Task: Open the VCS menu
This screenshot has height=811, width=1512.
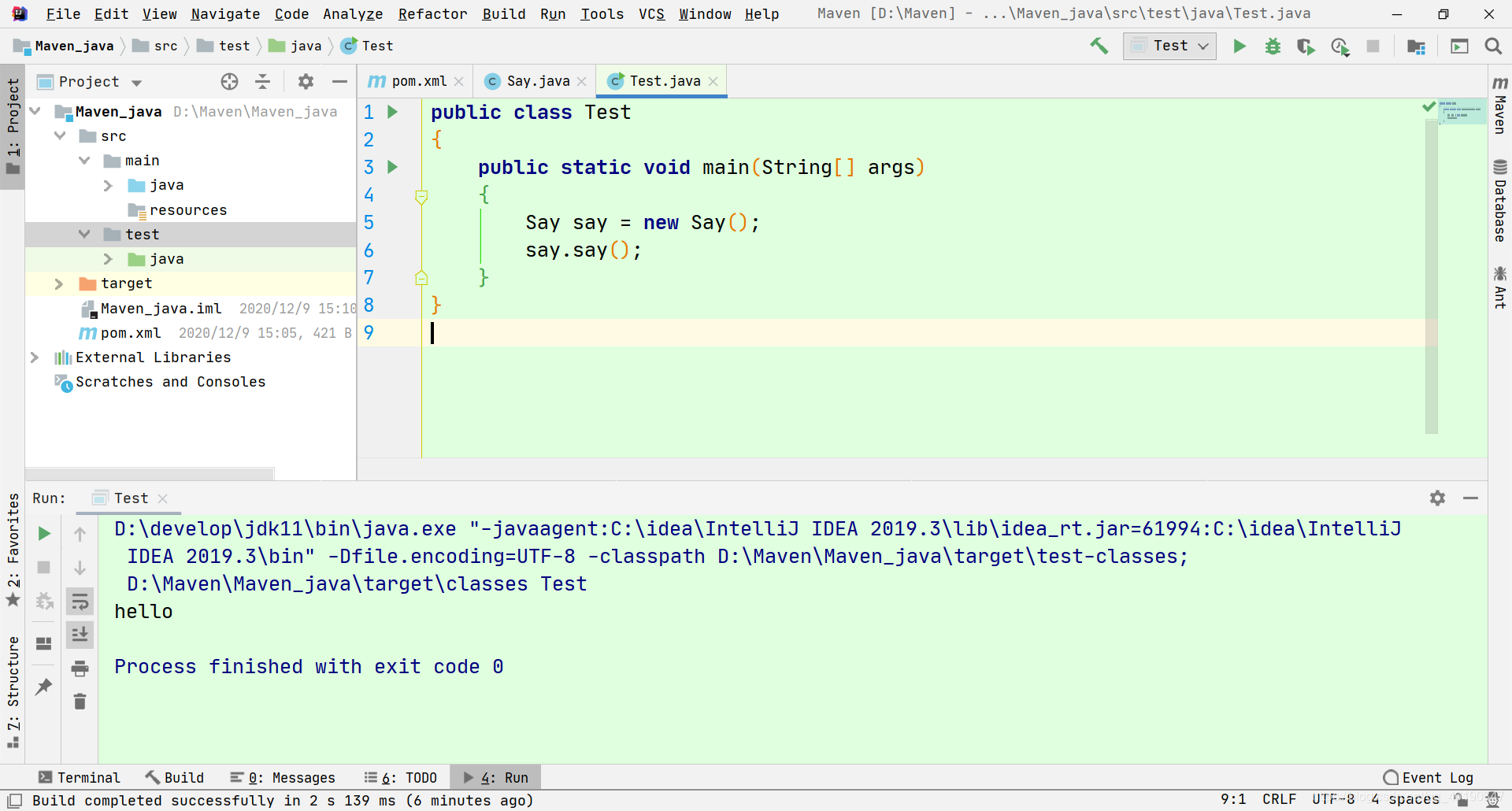Action: (x=651, y=14)
